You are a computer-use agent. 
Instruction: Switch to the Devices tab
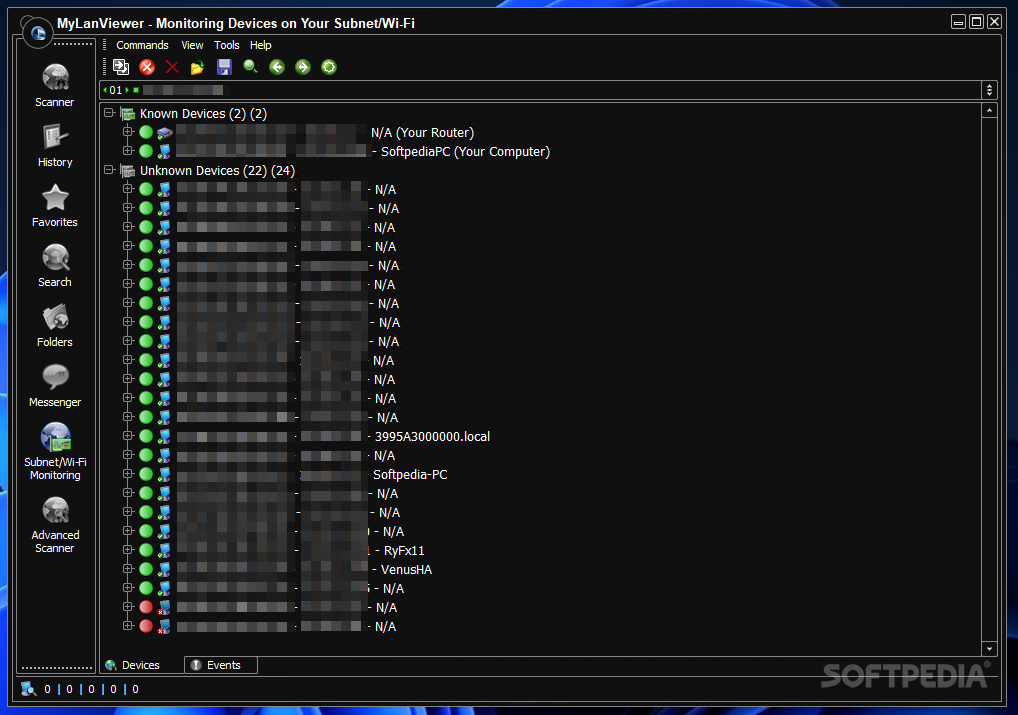click(132, 665)
